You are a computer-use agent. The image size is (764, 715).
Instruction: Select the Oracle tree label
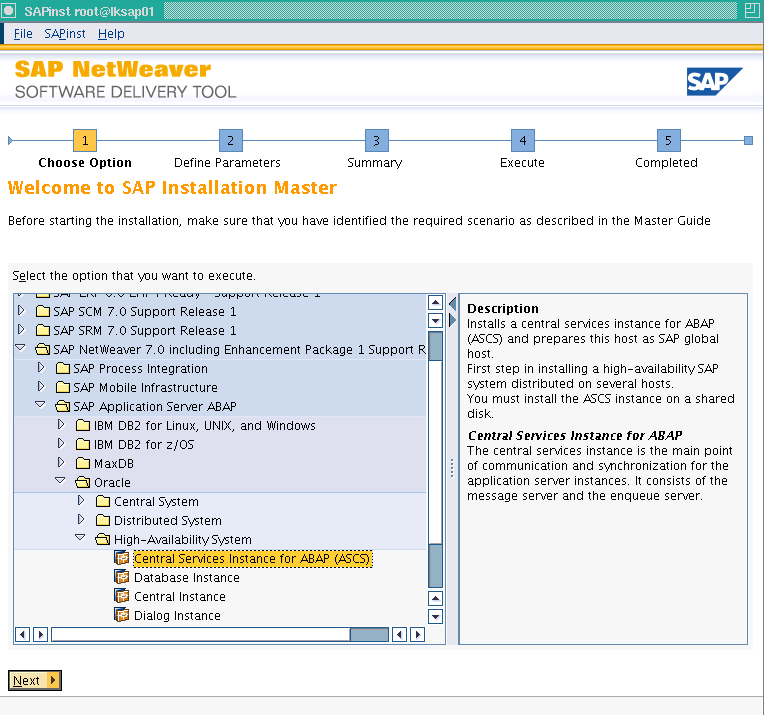(x=112, y=483)
